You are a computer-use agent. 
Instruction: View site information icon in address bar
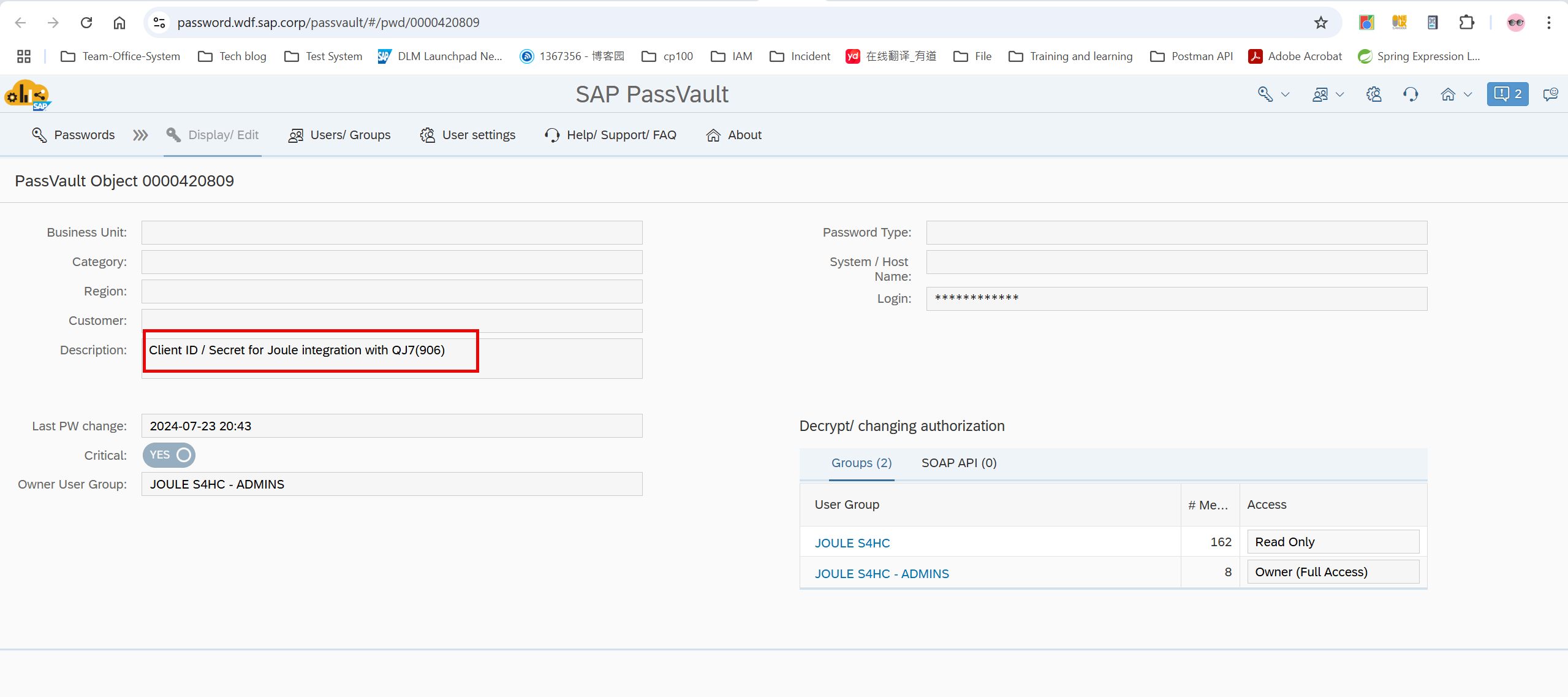coord(159,23)
